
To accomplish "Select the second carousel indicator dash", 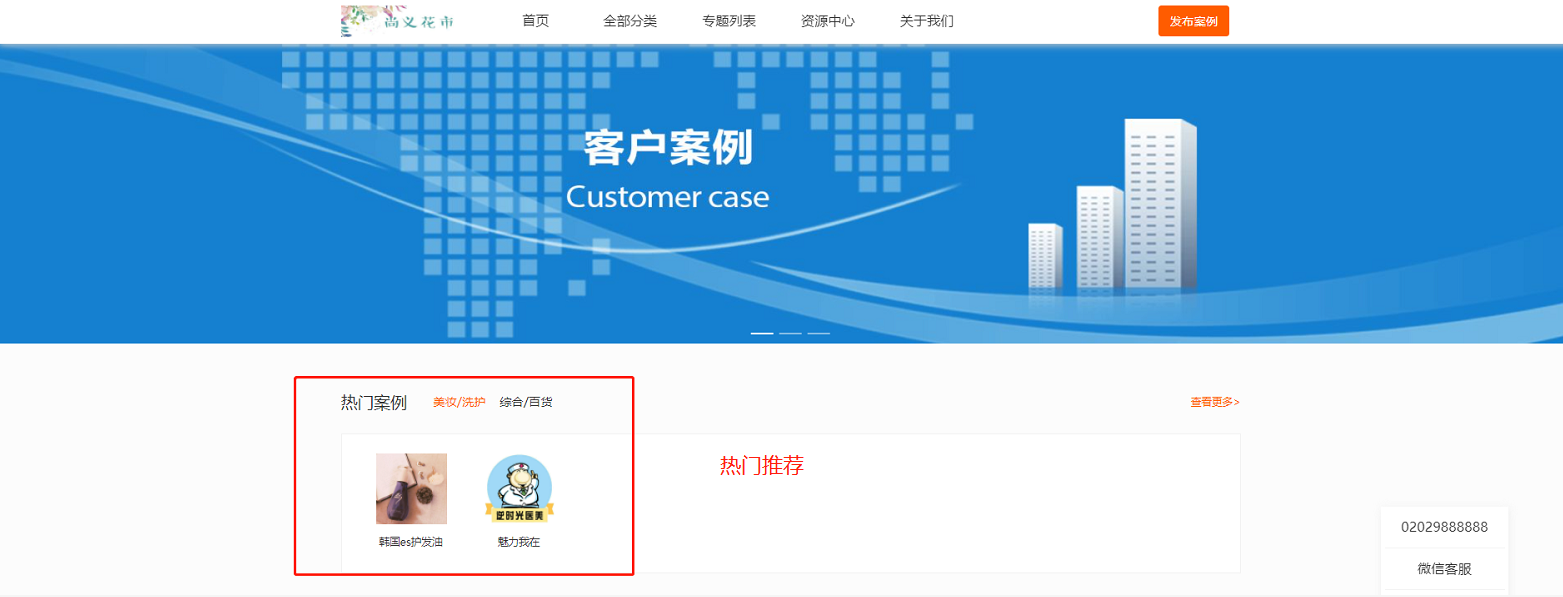I will click(x=790, y=333).
